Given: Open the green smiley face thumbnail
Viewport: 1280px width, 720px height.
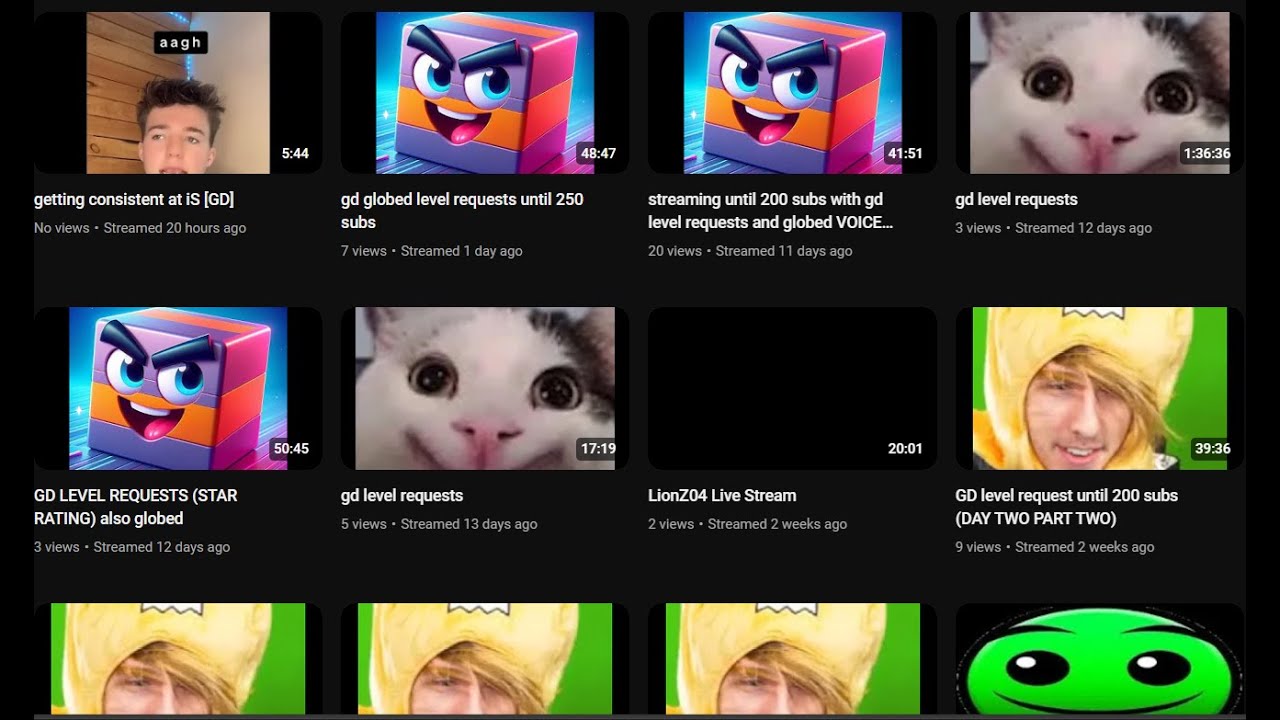Looking at the screenshot, I should 1100,659.
